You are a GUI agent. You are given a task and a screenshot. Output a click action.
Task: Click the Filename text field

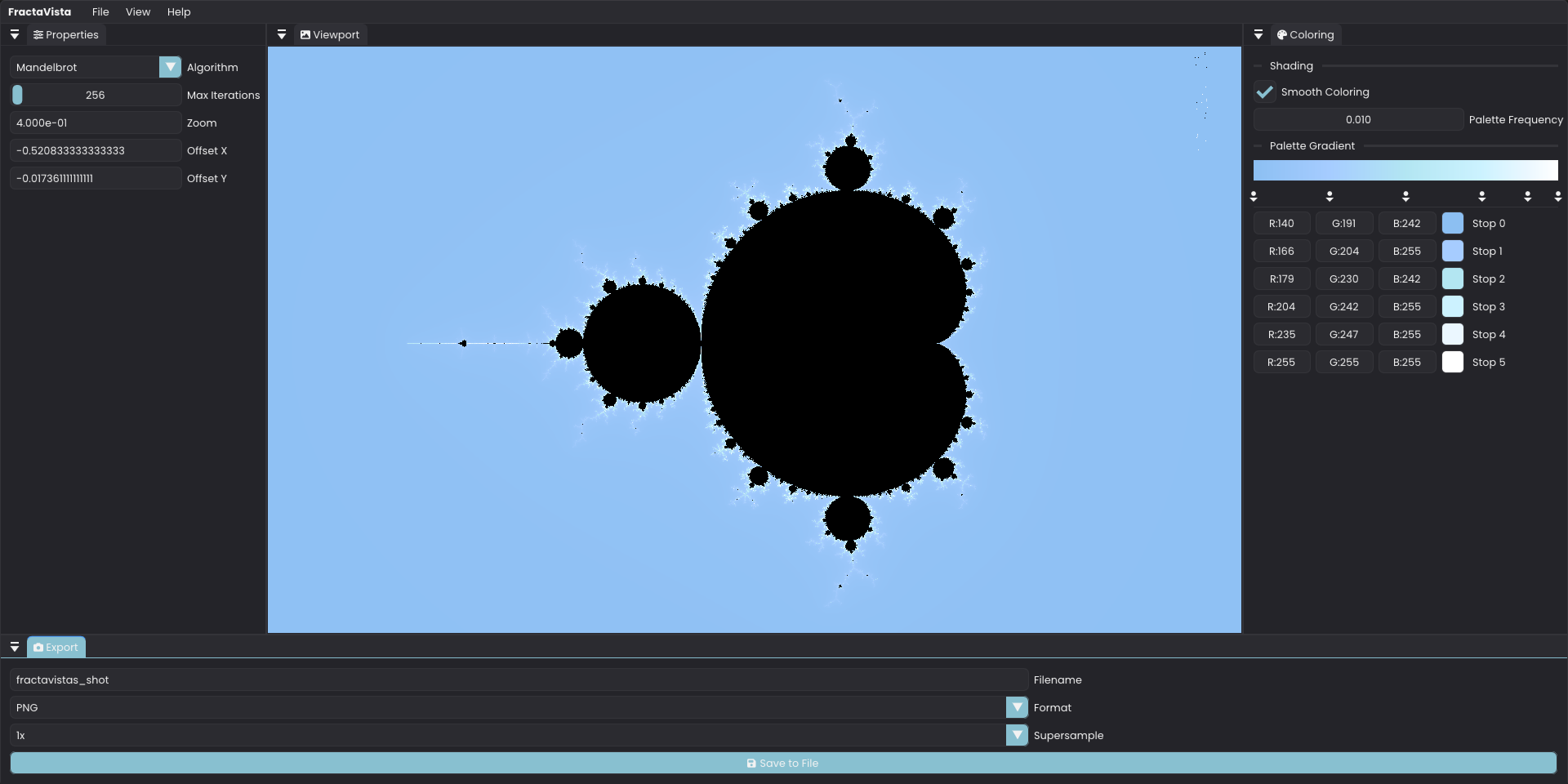pyautogui.click(x=519, y=679)
